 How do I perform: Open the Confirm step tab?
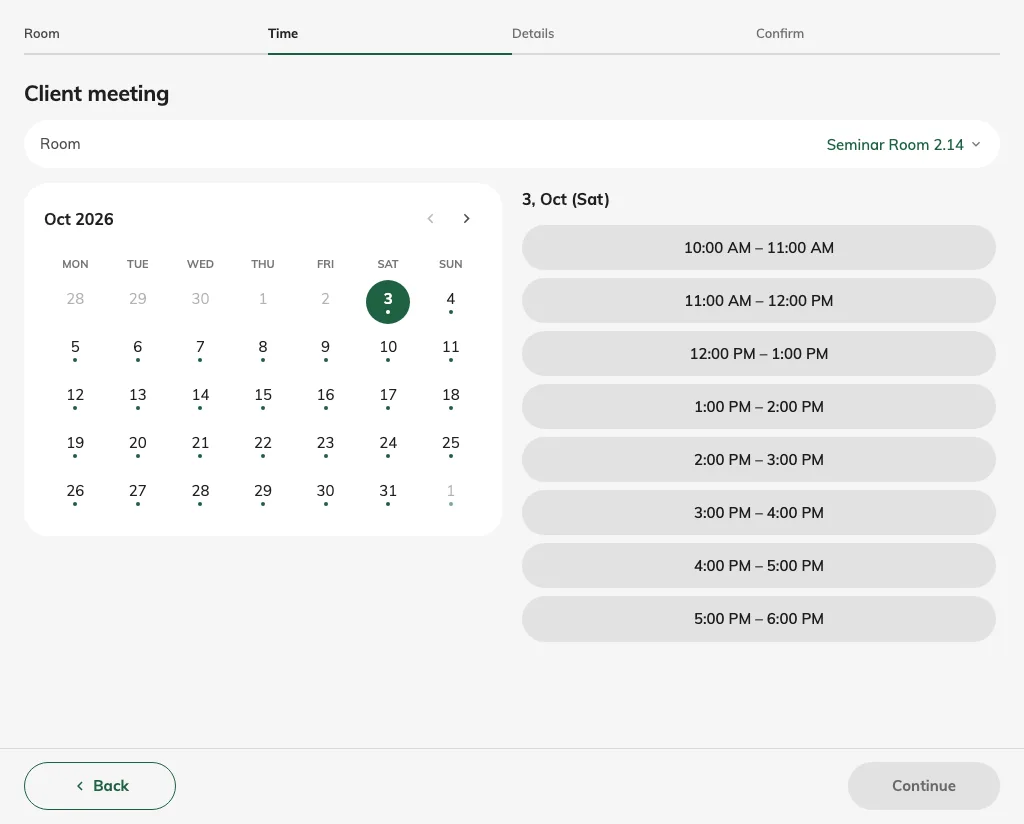tap(780, 33)
